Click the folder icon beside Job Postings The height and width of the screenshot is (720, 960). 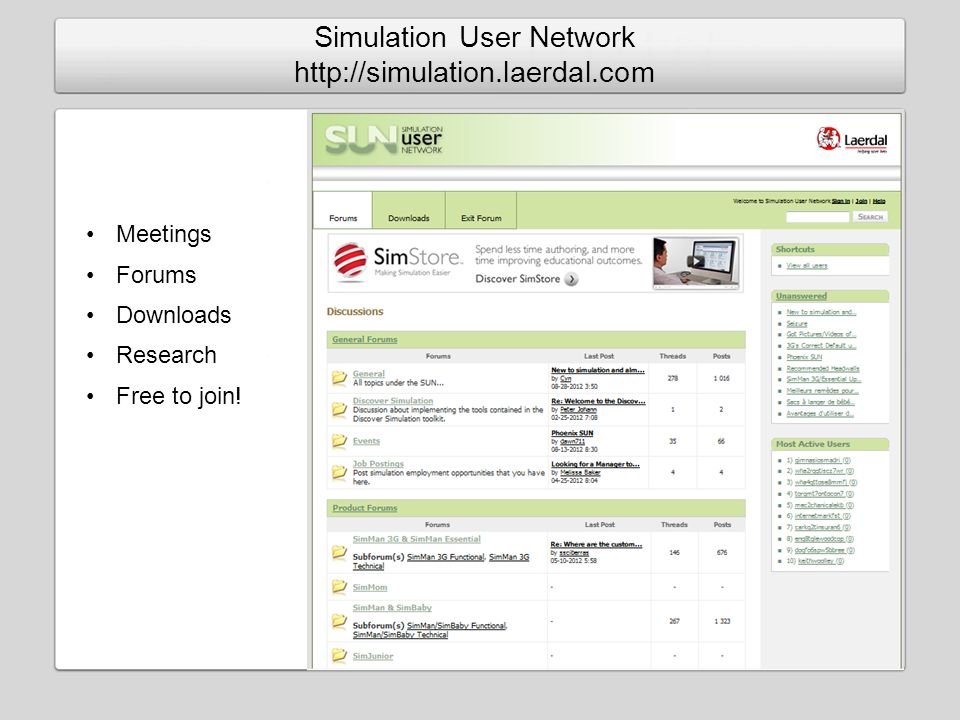pyautogui.click(x=339, y=472)
